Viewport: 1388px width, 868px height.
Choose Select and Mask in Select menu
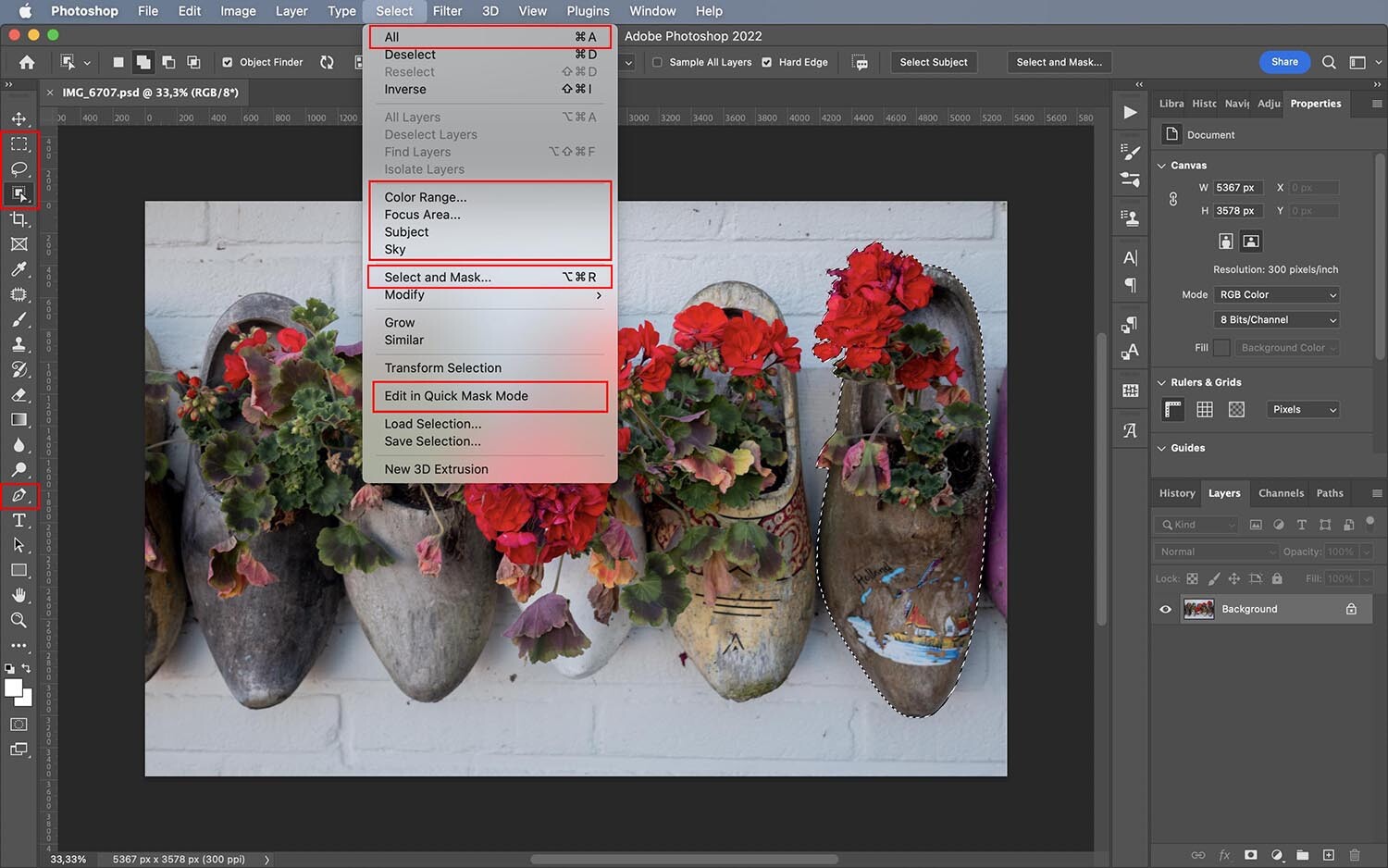pos(490,277)
